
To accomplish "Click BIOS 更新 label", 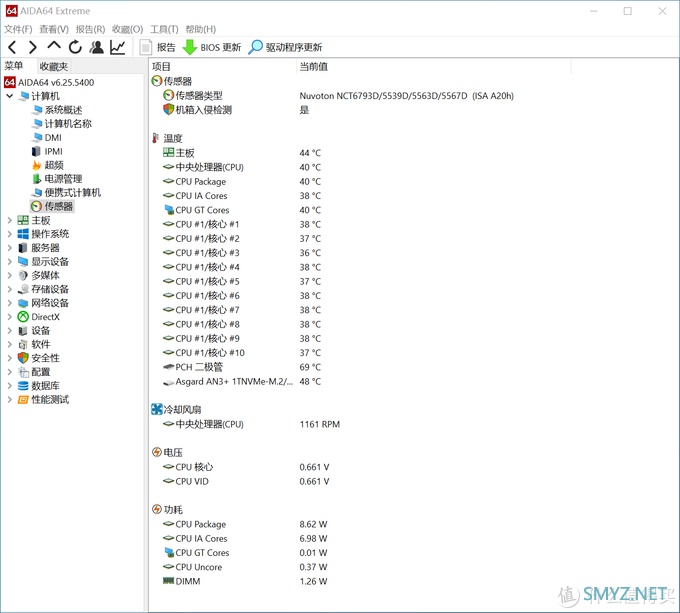I will click(x=221, y=47).
